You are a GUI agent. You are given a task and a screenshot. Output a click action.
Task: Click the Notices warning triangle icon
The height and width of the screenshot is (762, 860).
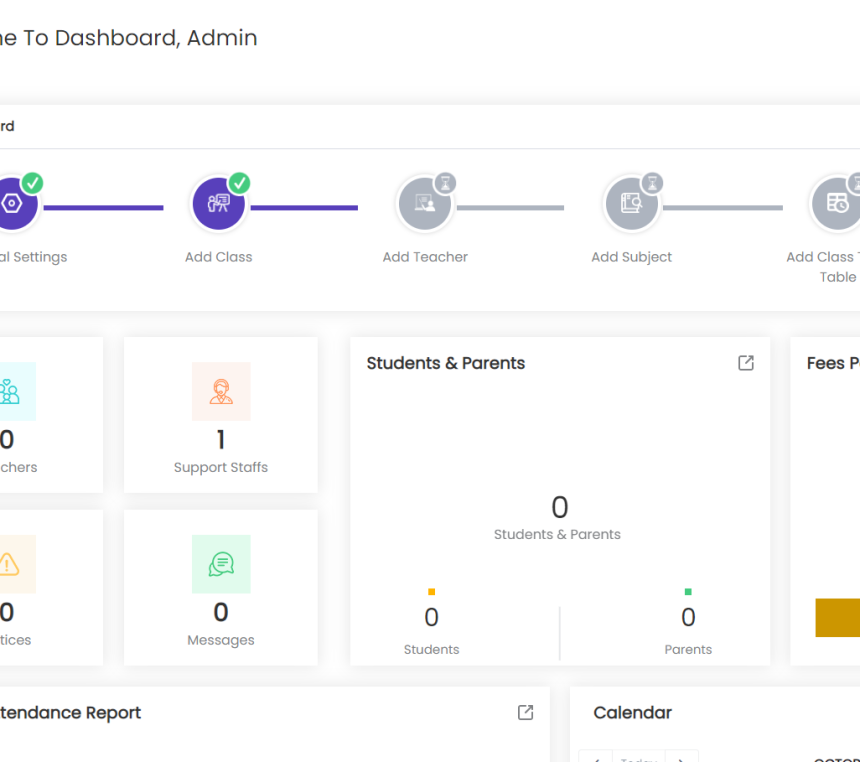coord(9,564)
